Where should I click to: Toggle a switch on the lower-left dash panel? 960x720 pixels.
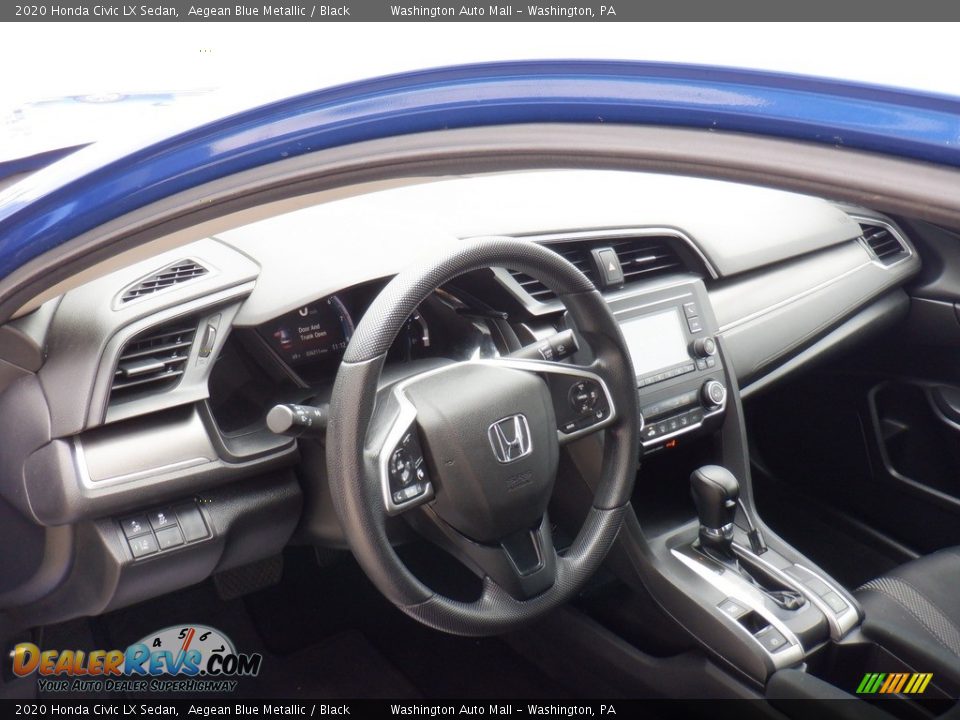coord(163,530)
